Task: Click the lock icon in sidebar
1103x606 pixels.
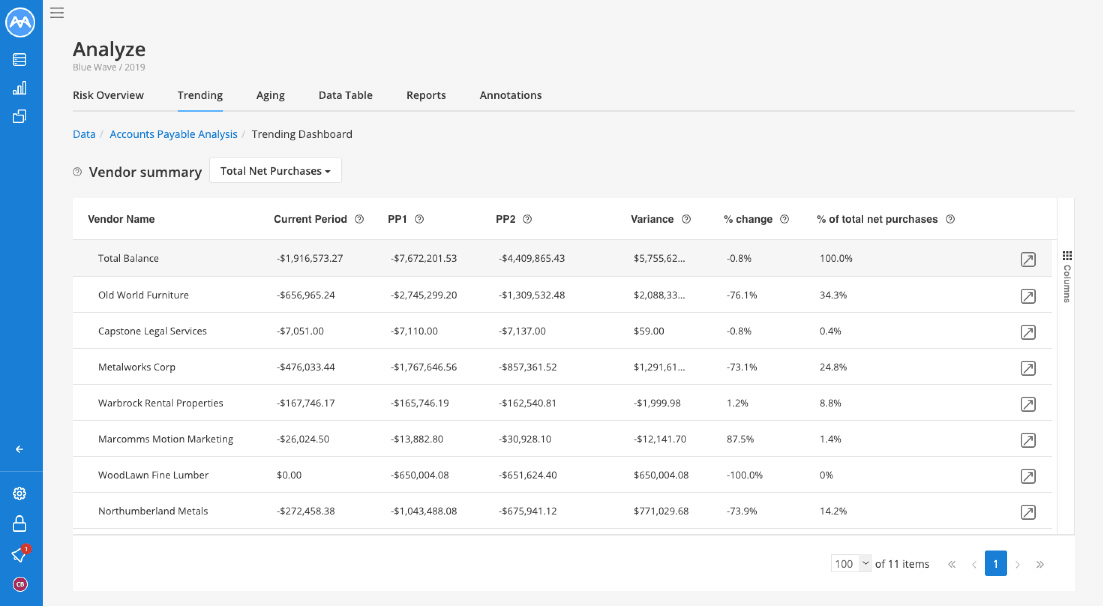Action: tap(20, 524)
